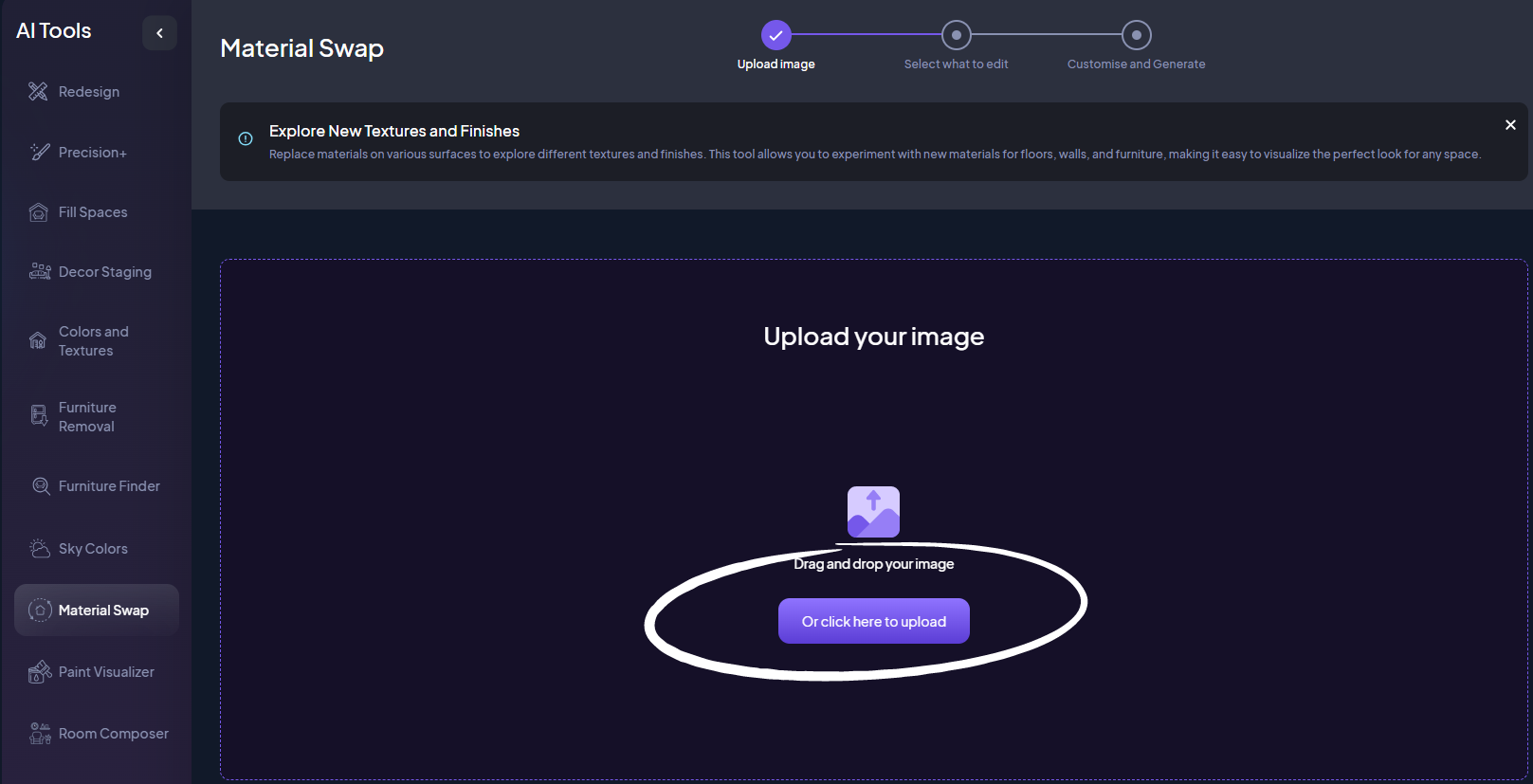This screenshot has width=1533, height=784.
Task: Select the Furniture Removal icon
Action: [39, 416]
